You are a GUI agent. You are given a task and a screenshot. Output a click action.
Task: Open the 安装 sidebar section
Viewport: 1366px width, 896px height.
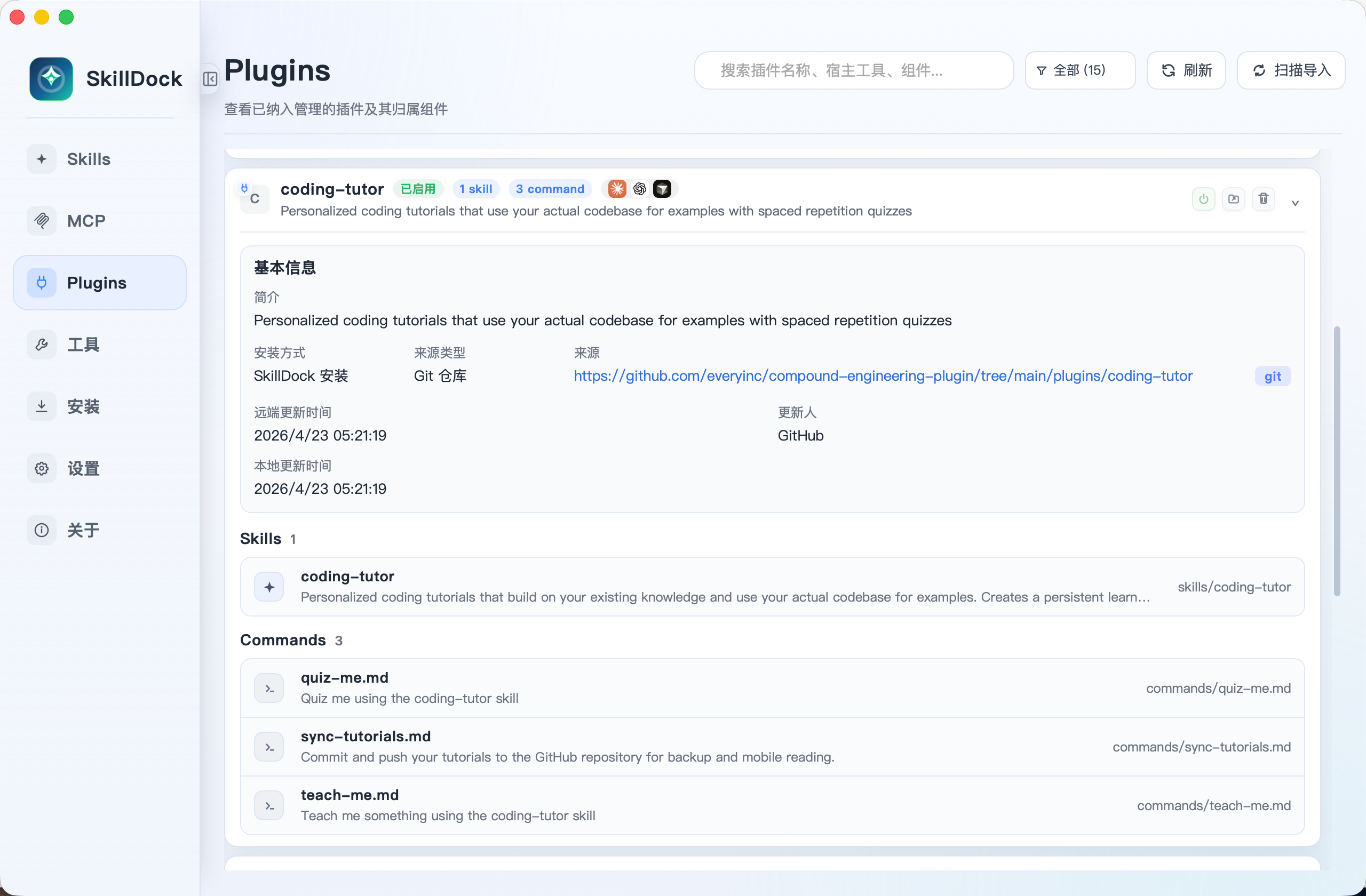click(99, 407)
